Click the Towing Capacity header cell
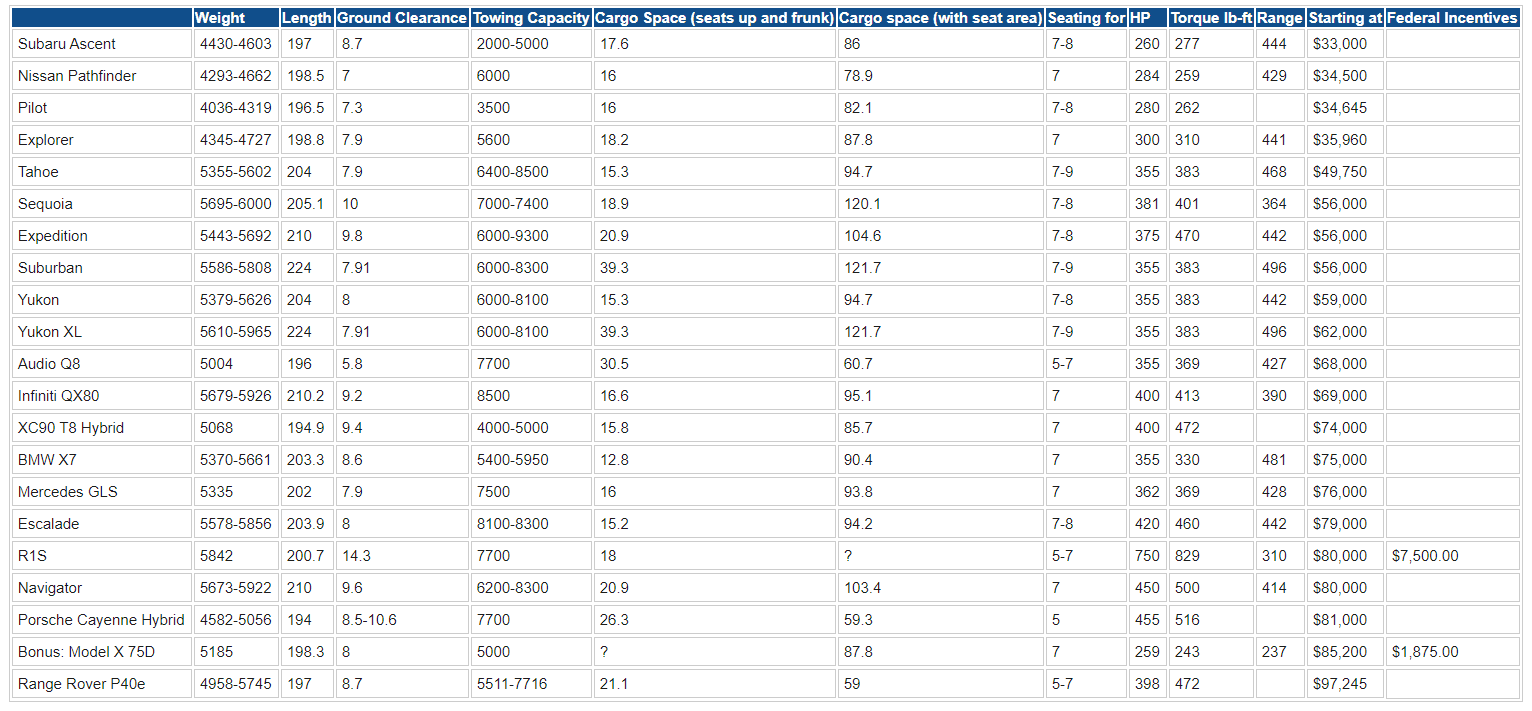 531,18
